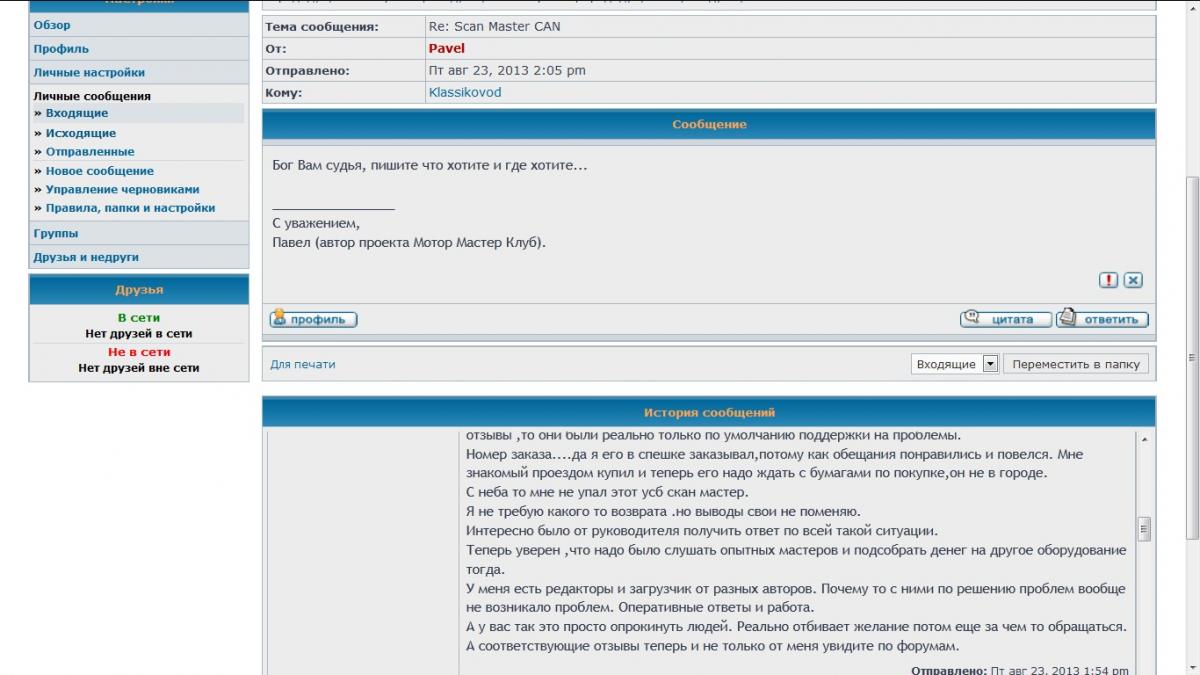Open the Для печати link
The height and width of the screenshot is (675, 1200).
coord(303,364)
